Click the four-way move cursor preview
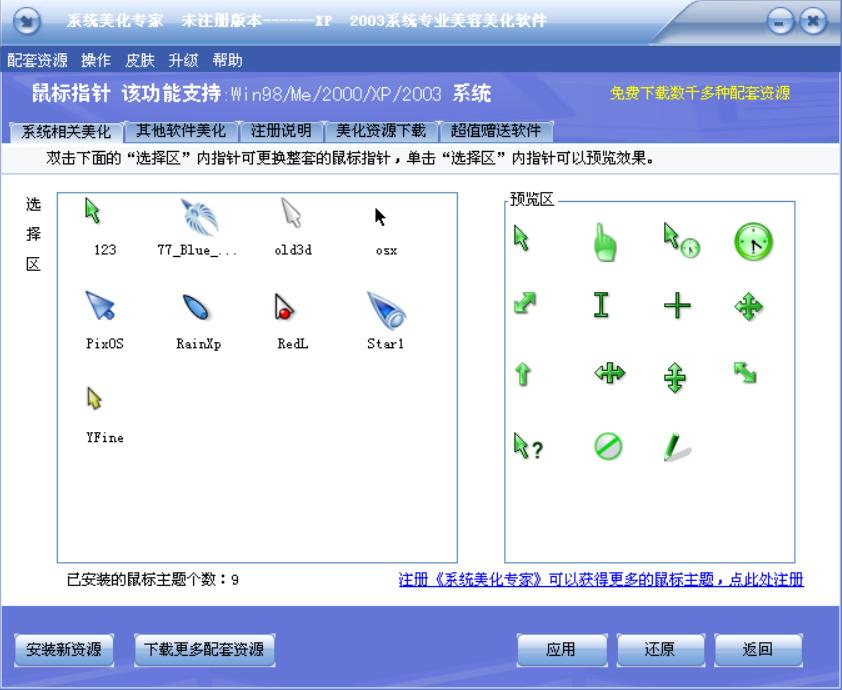Screen dimensions: 842x690 749,308
